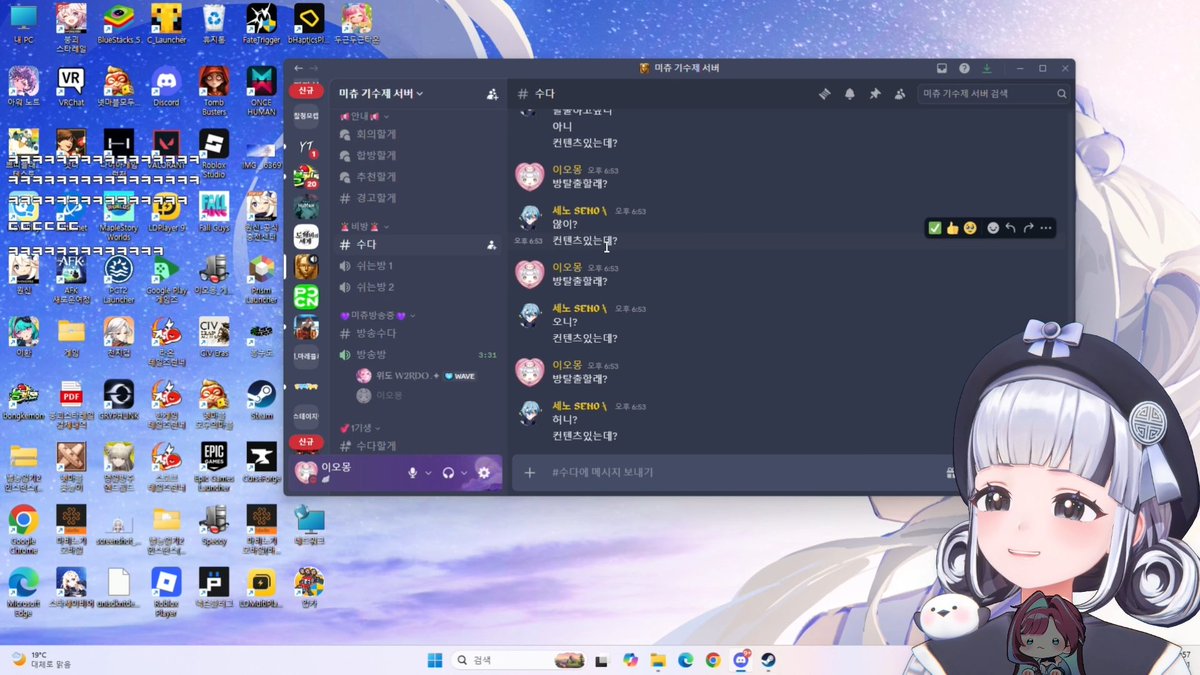This screenshot has height=675, width=1200.
Task: Forward the hovered message
Action: [1028, 228]
